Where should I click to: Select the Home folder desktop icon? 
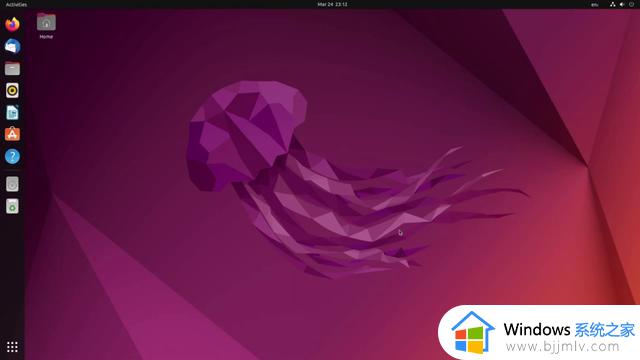[46, 25]
